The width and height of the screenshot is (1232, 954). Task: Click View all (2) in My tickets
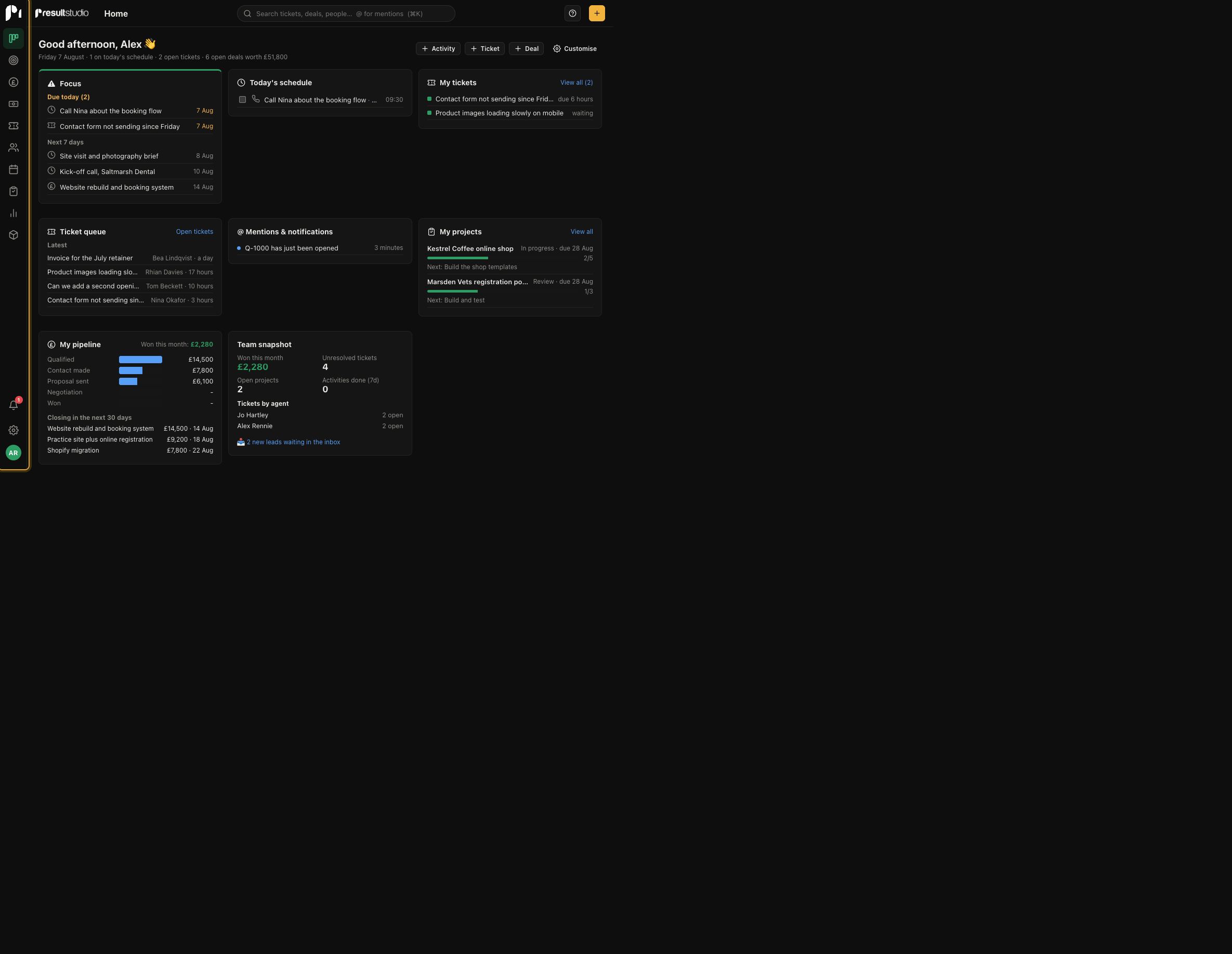[x=576, y=82]
